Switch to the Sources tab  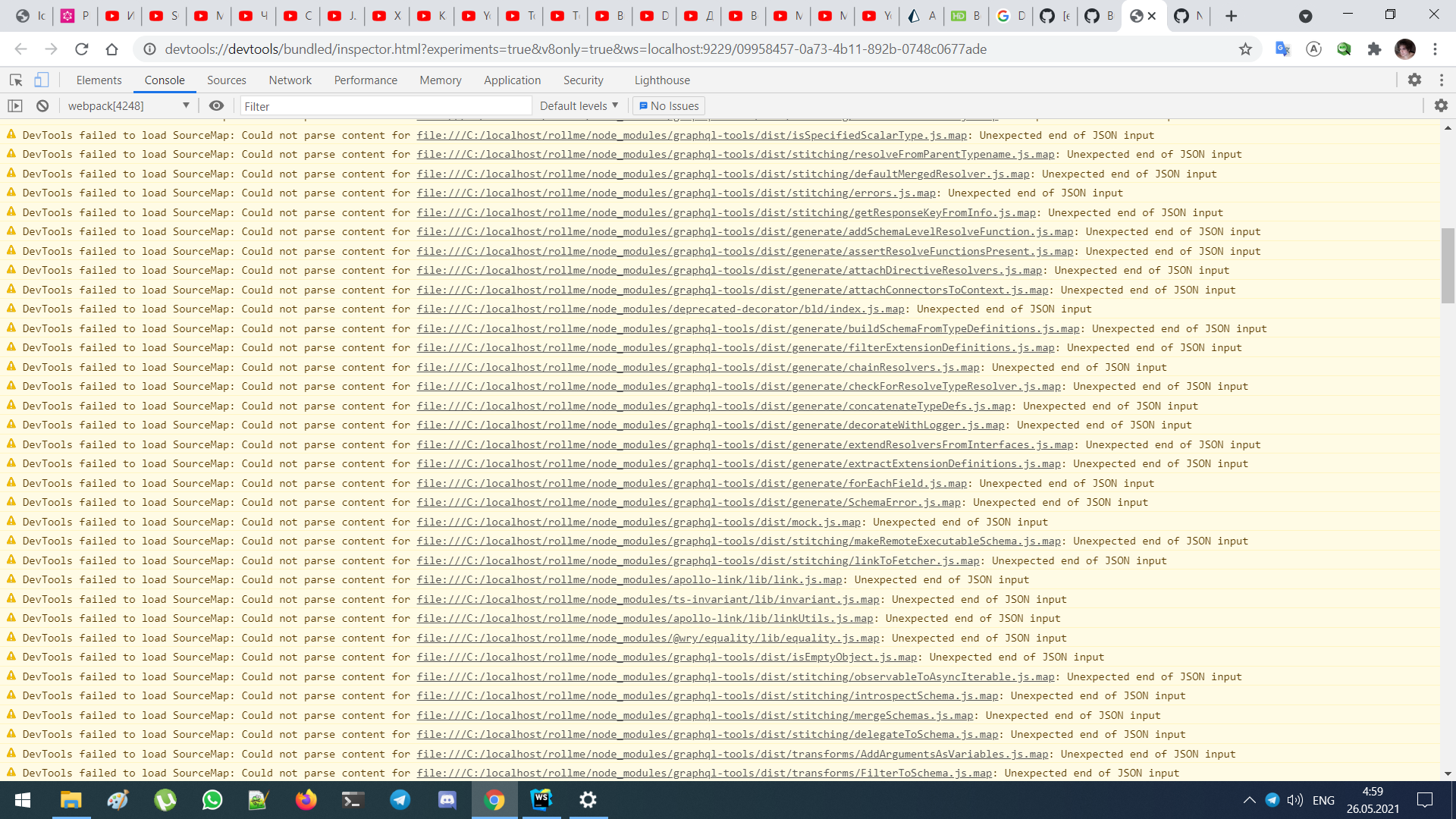226,80
